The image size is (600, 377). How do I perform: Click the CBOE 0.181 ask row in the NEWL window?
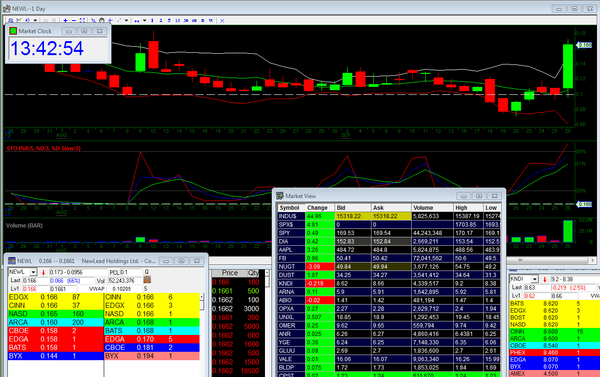click(152, 348)
